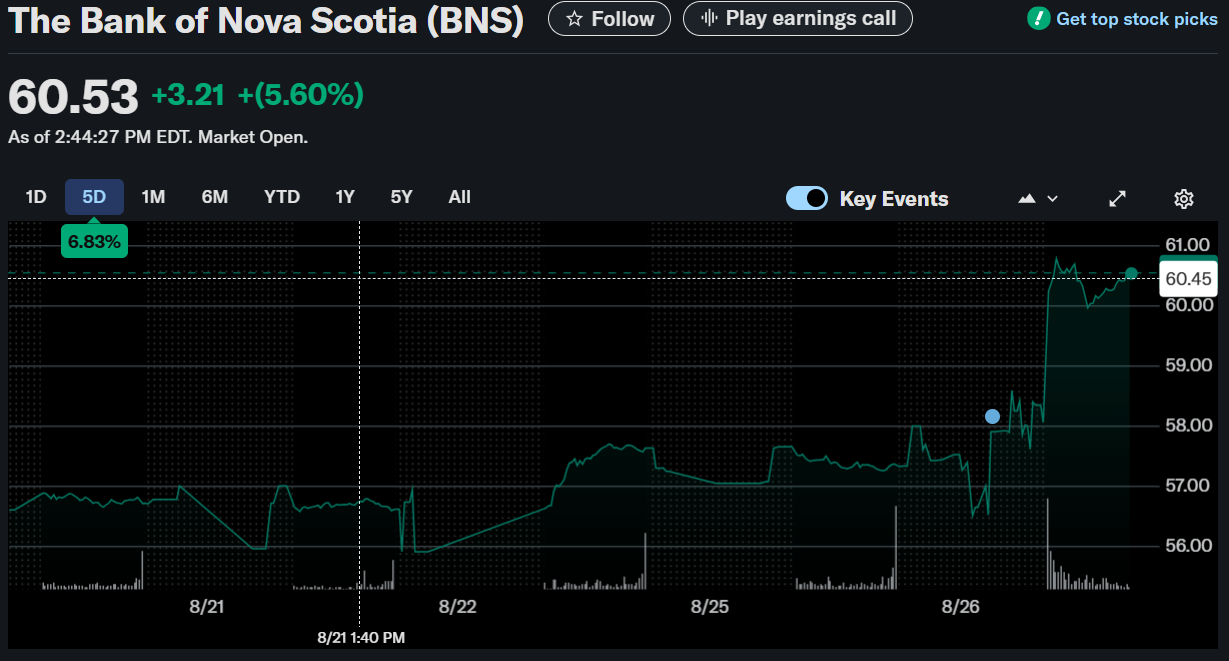The height and width of the screenshot is (661, 1229).
Task: Click the 6.83% range change badge
Action: (94, 241)
